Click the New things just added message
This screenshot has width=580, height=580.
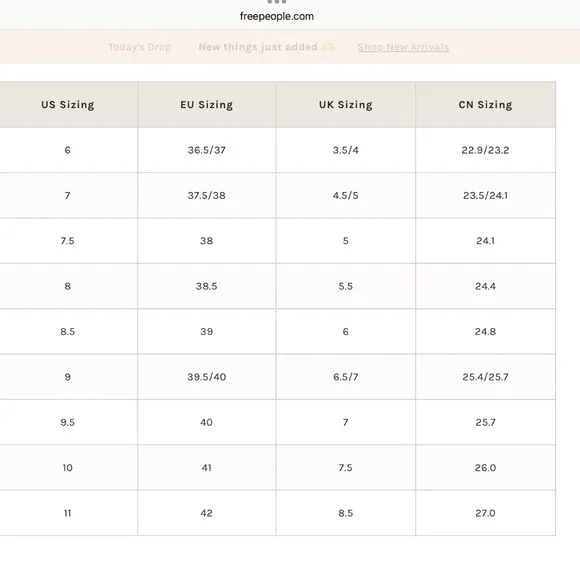[258, 47]
